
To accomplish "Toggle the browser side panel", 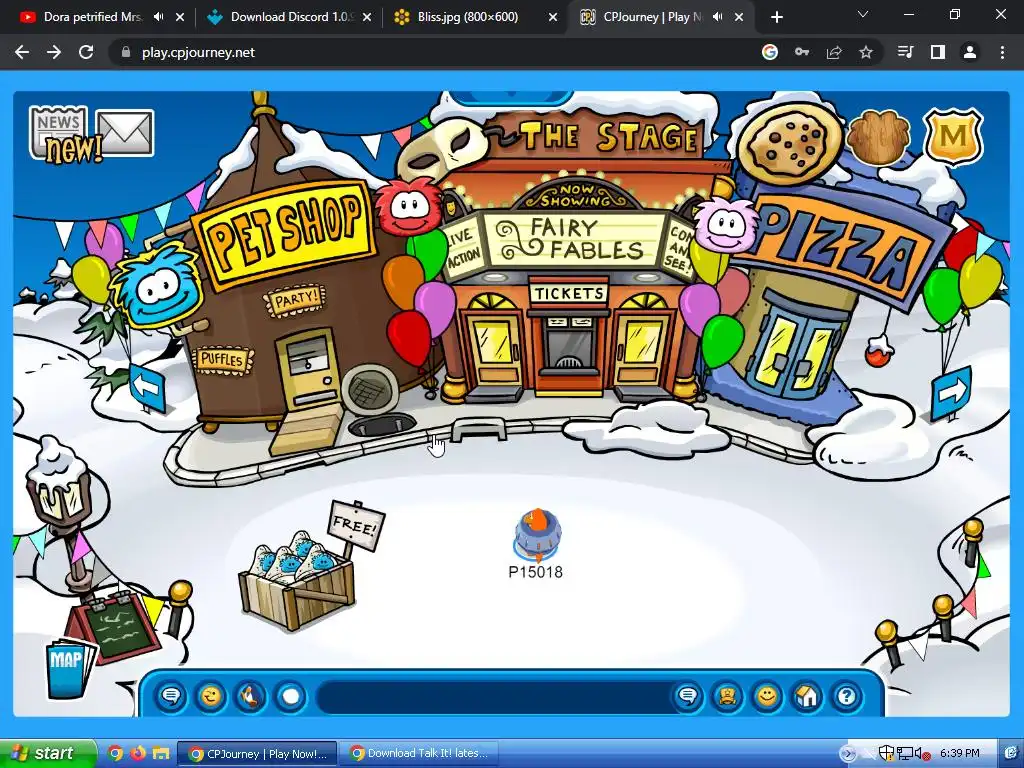I will click(938, 52).
